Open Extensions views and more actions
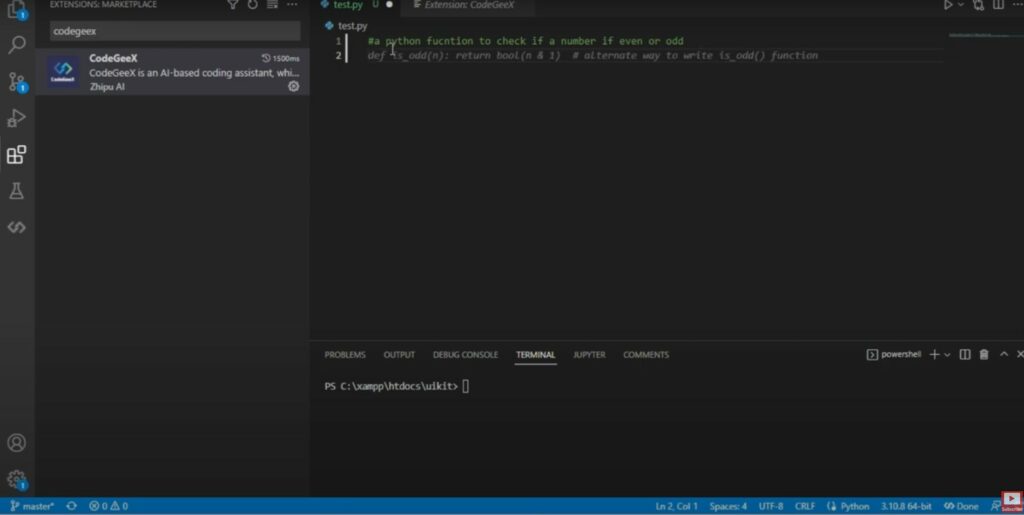Screen dimensions: 1024x515 coord(292,5)
